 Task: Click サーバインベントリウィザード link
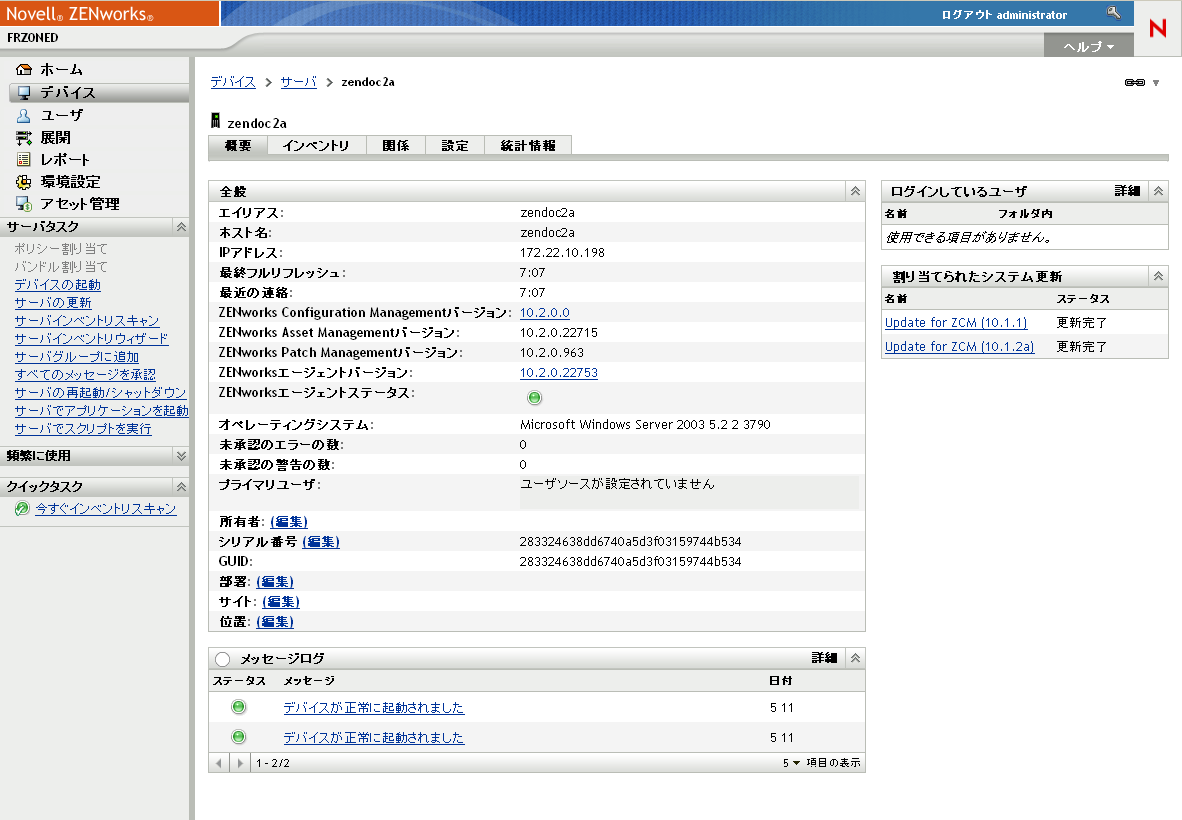tap(91, 339)
